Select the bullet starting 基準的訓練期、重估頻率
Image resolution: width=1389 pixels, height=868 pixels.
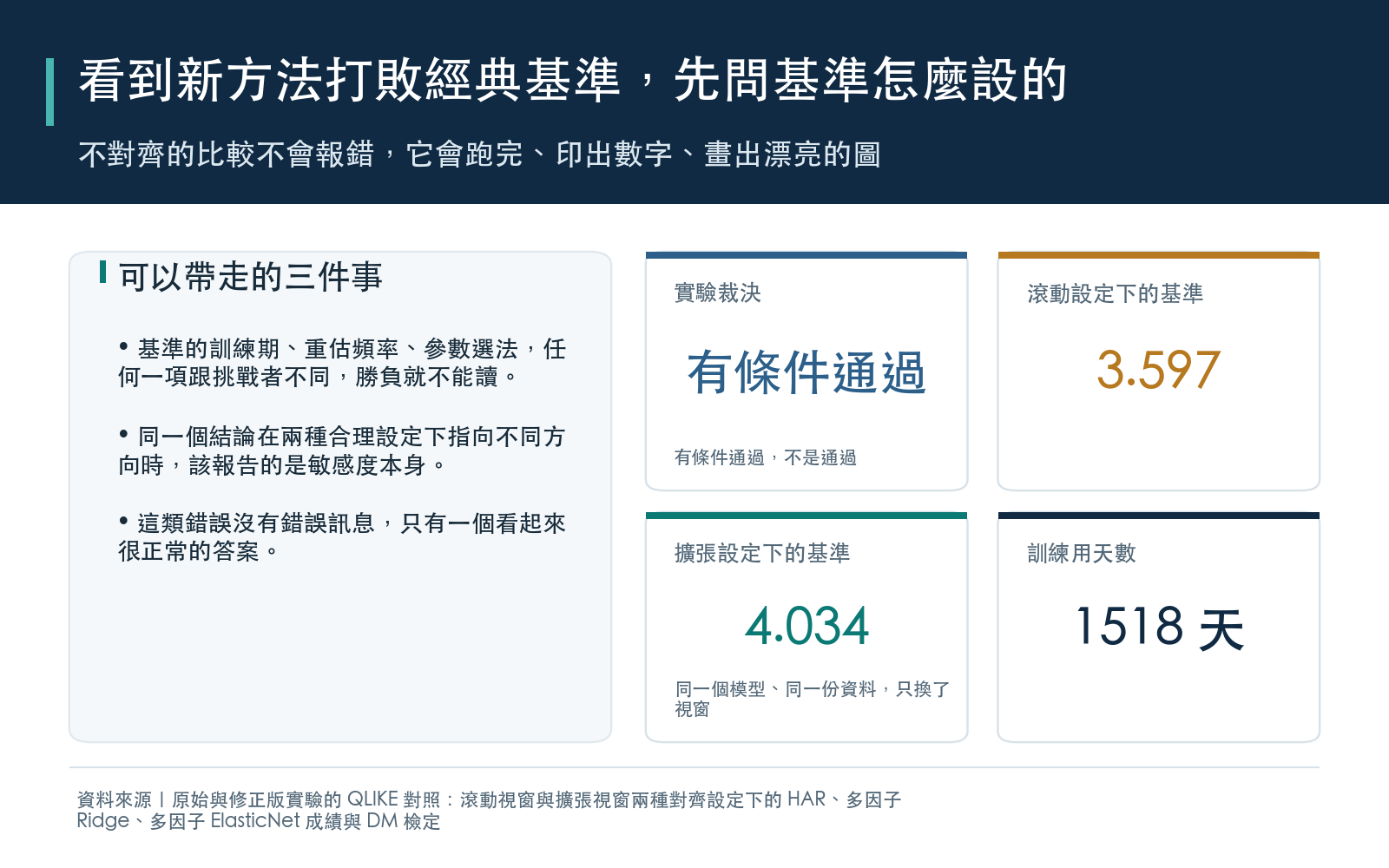point(342,363)
